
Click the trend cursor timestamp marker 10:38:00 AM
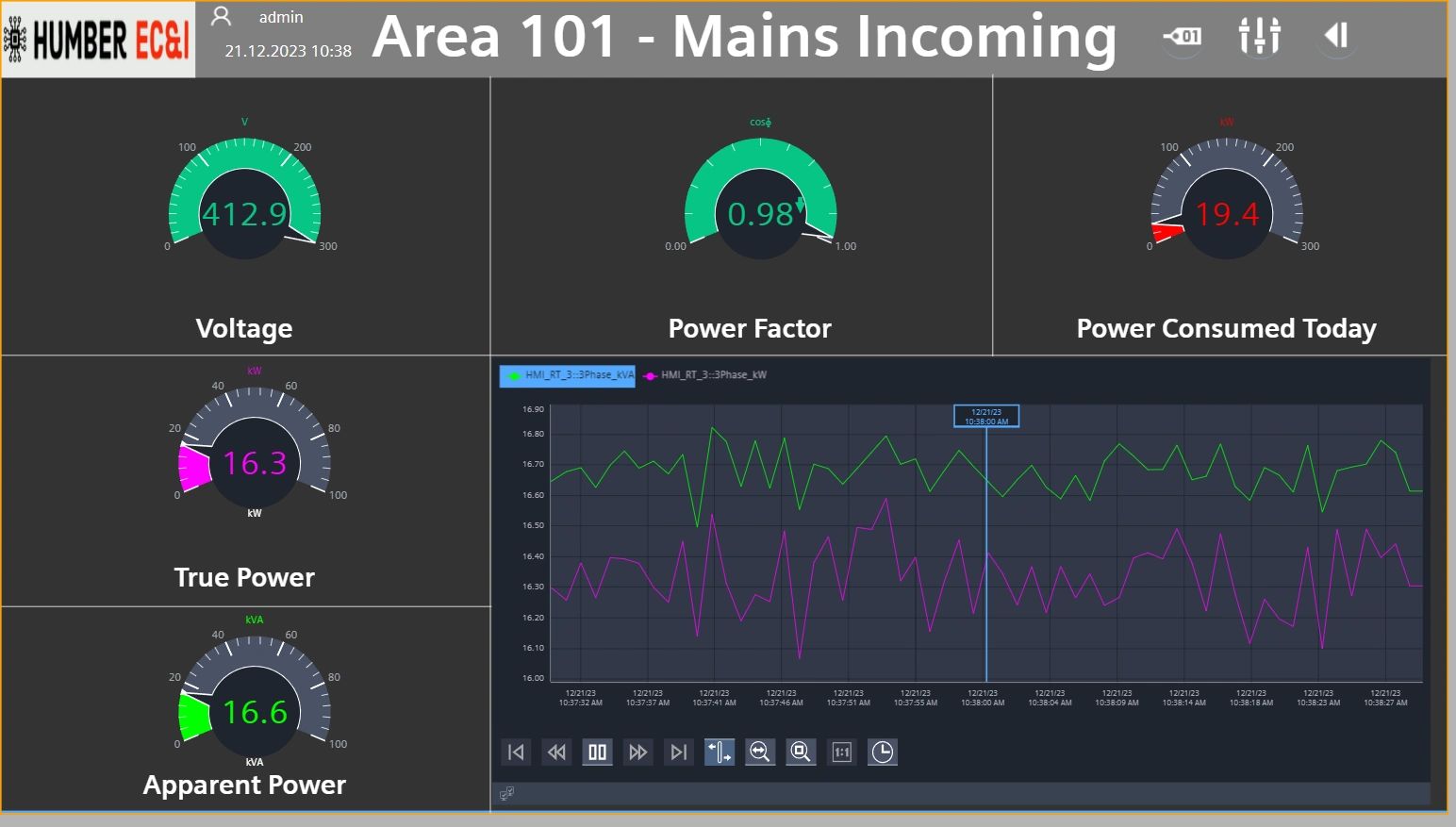point(985,415)
